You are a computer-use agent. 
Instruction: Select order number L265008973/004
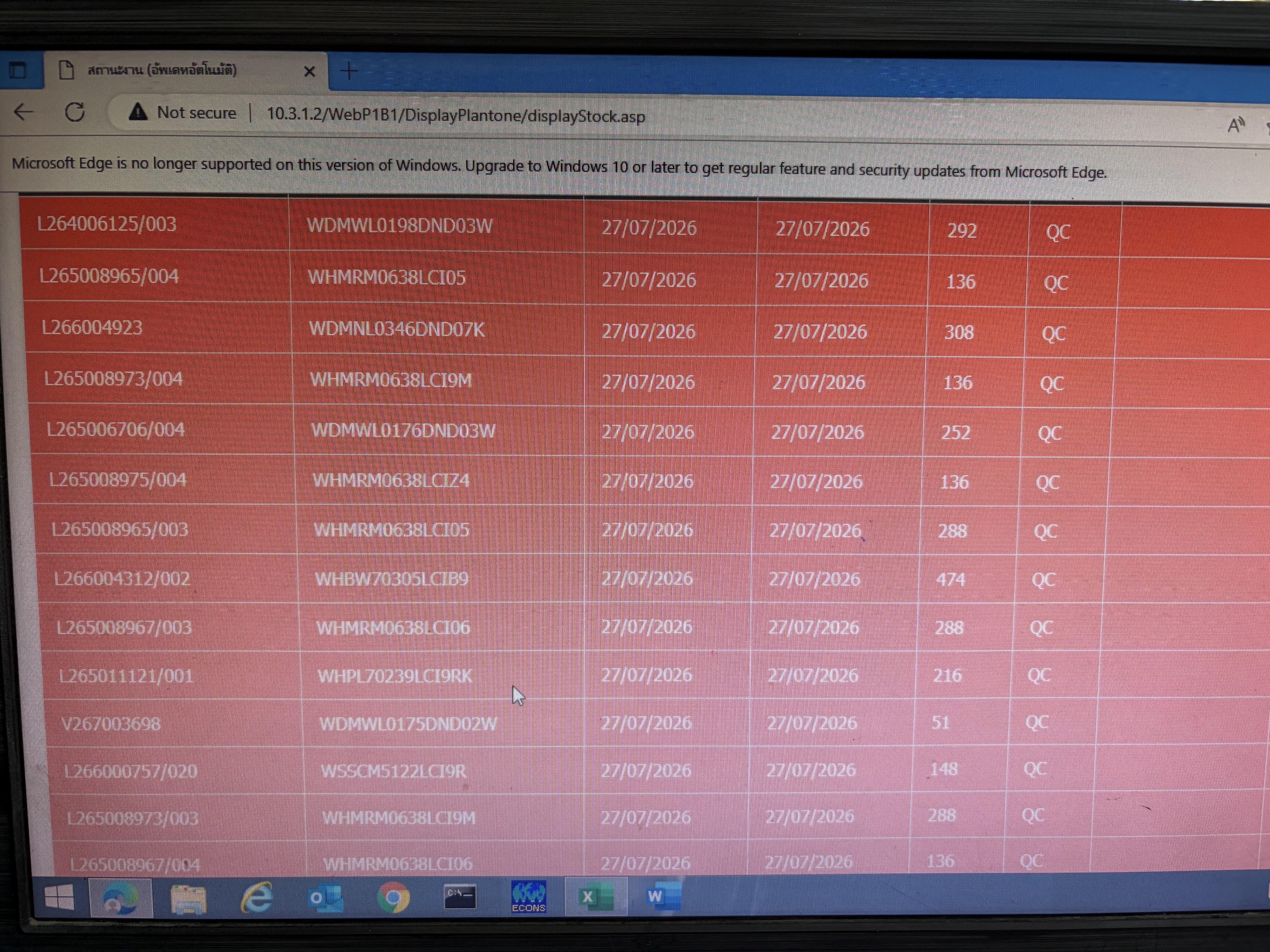click(x=113, y=379)
